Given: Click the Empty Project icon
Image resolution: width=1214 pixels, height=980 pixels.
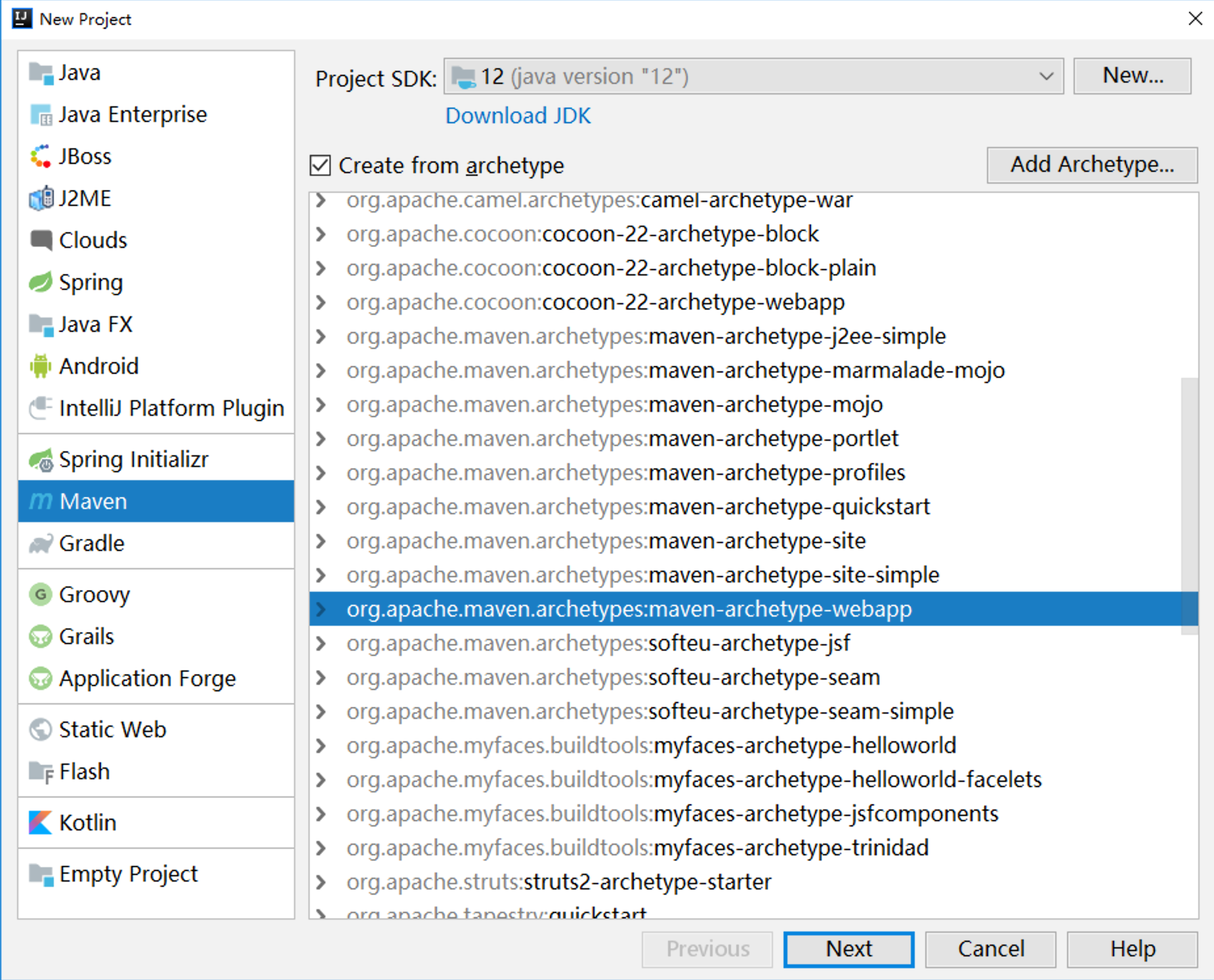Looking at the screenshot, I should click(41, 874).
